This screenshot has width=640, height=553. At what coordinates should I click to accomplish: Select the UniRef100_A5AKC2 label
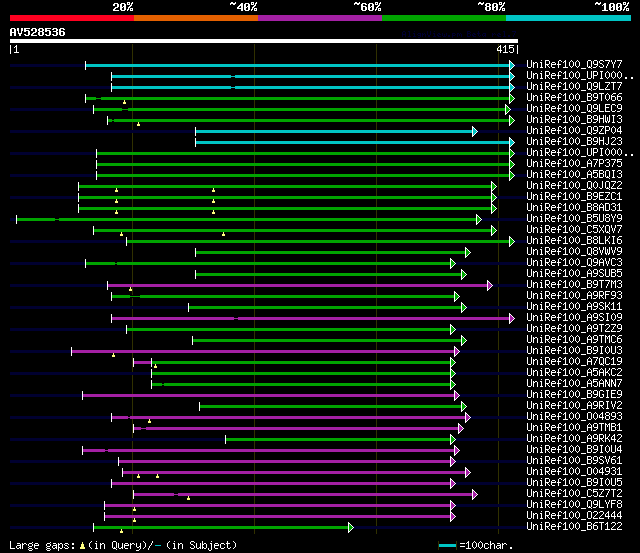click(x=574, y=373)
